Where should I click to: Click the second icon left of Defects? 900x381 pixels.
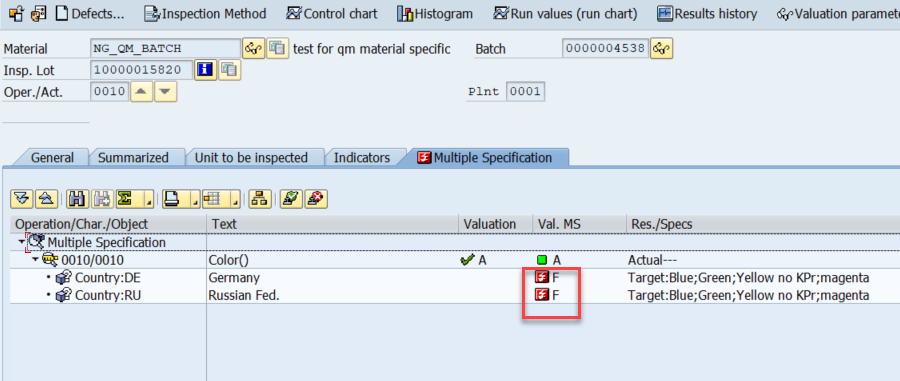click(37, 13)
